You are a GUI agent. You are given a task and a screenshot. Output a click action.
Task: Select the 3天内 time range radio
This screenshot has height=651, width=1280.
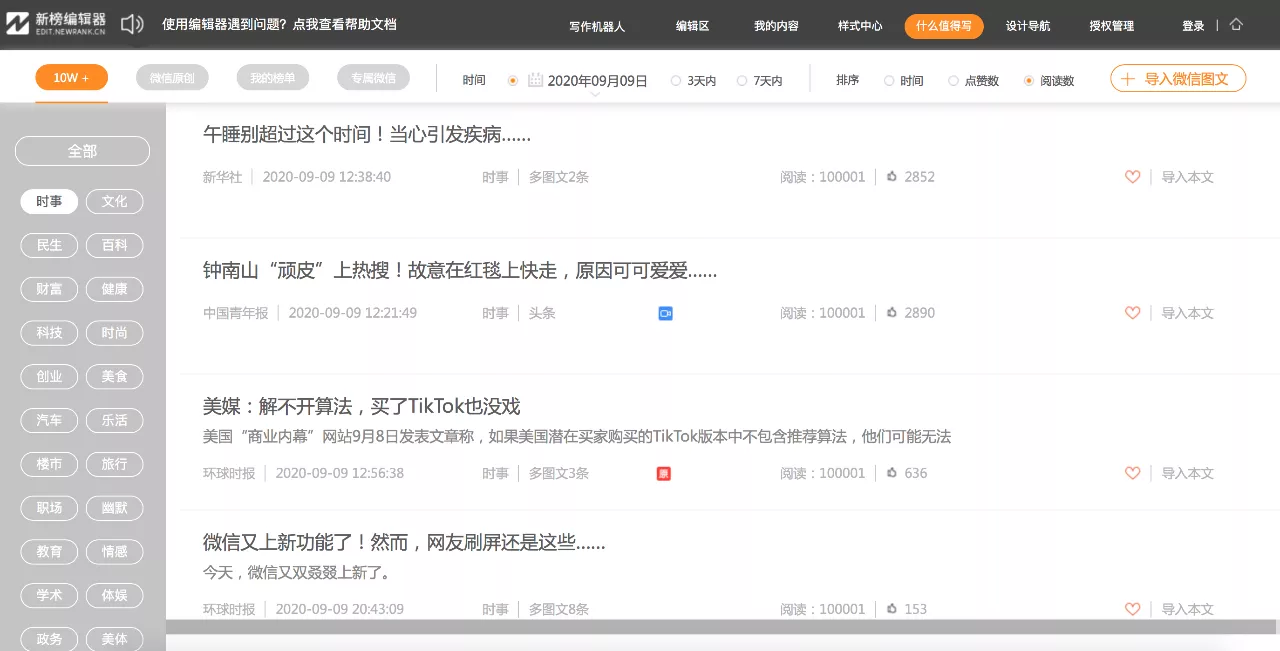[x=676, y=81]
